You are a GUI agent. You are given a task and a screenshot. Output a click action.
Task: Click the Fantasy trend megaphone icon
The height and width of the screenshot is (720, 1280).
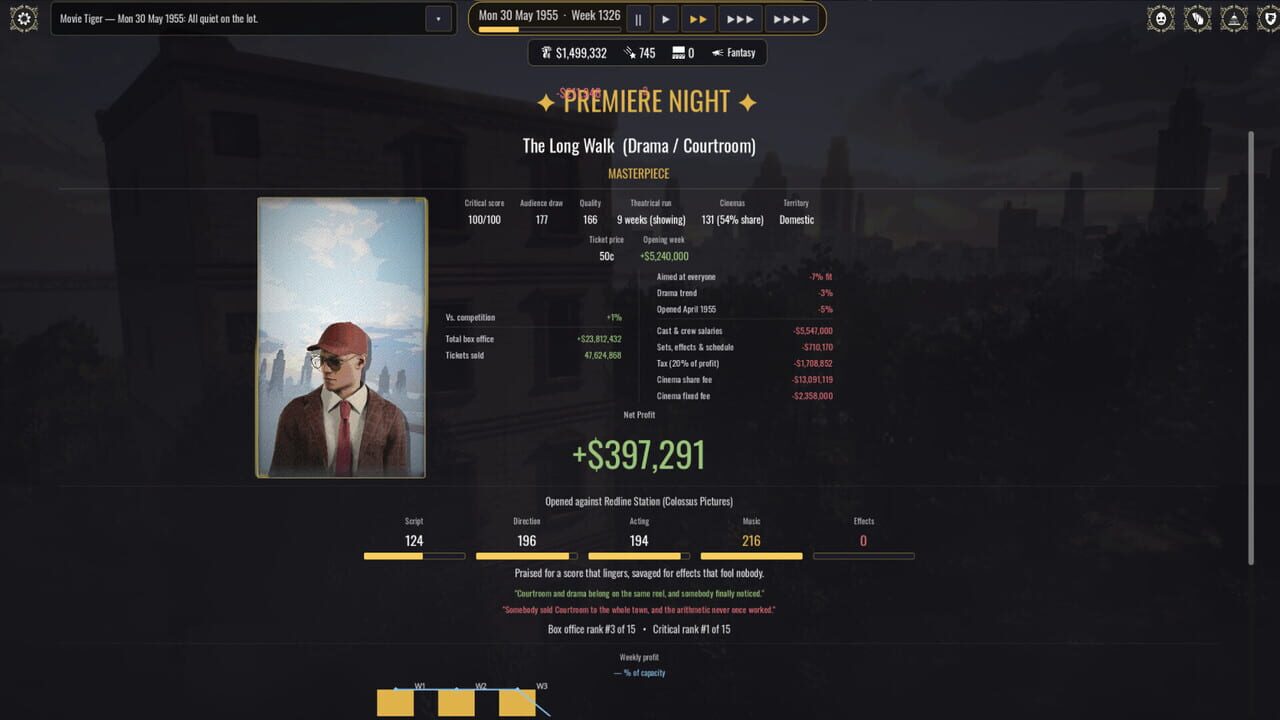[x=718, y=53]
